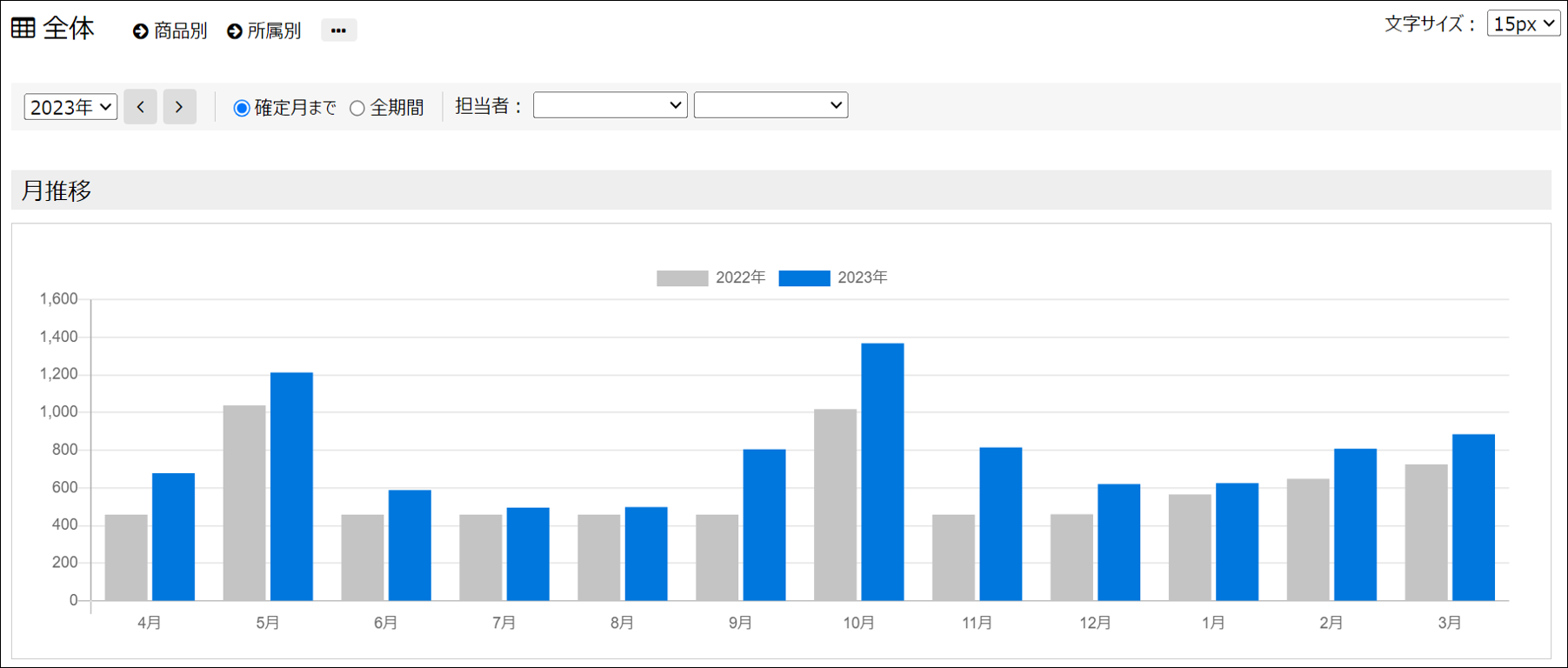Switch to the 商品別 view

[x=180, y=31]
